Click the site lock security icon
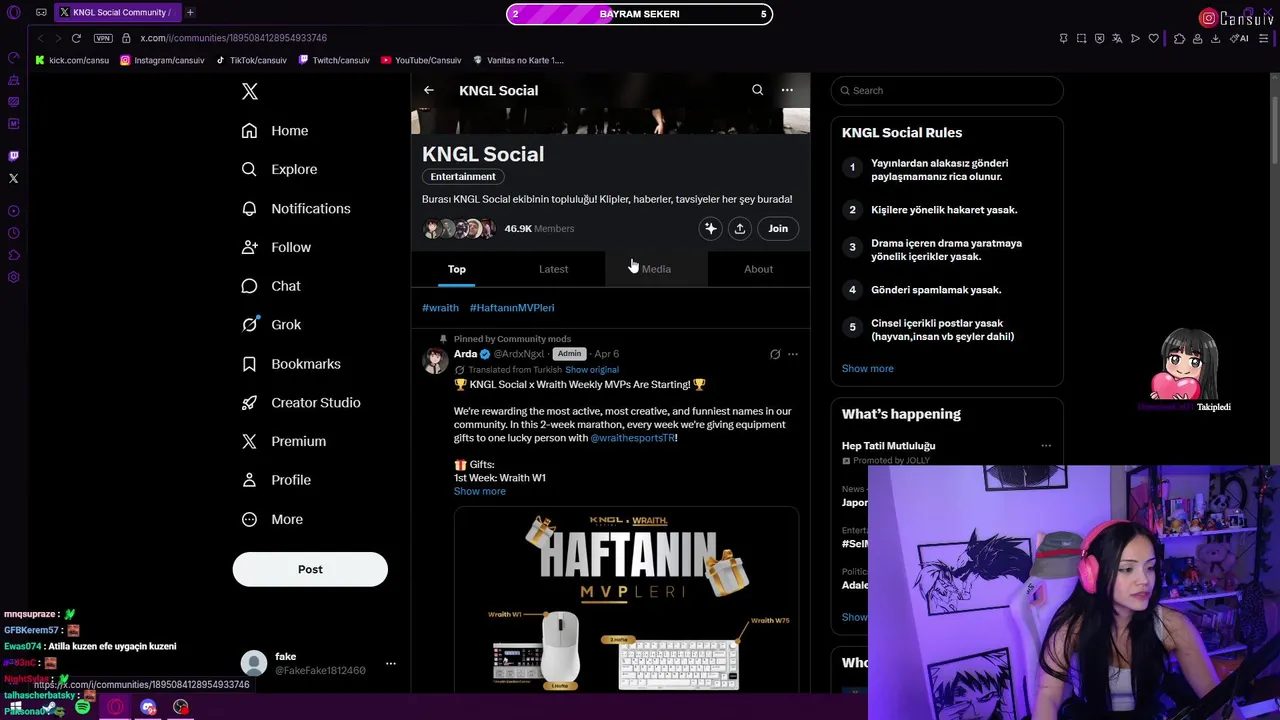This screenshot has height=720, width=1280. click(127, 38)
